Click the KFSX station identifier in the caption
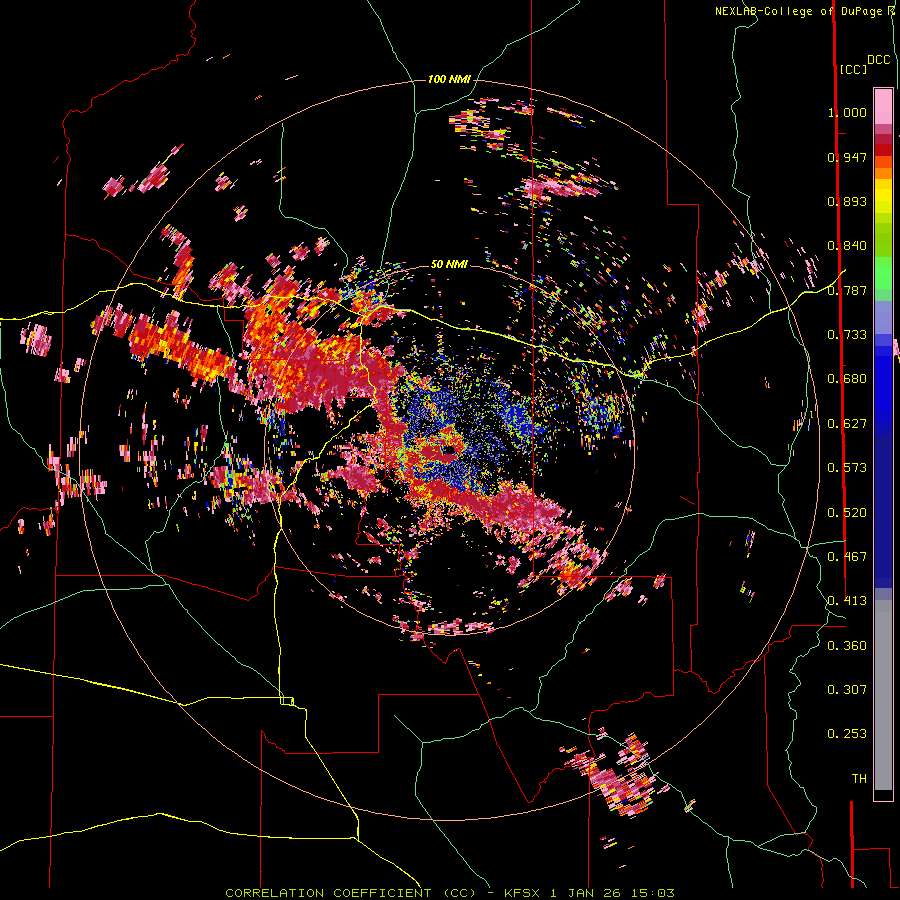Viewport: 900px width, 900px height. (x=522, y=893)
